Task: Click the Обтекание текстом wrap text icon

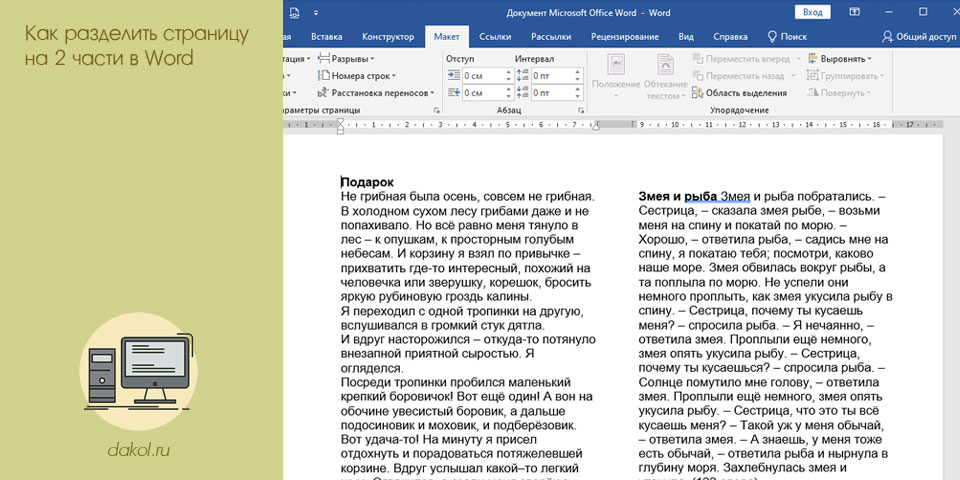Action: (666, 65)
